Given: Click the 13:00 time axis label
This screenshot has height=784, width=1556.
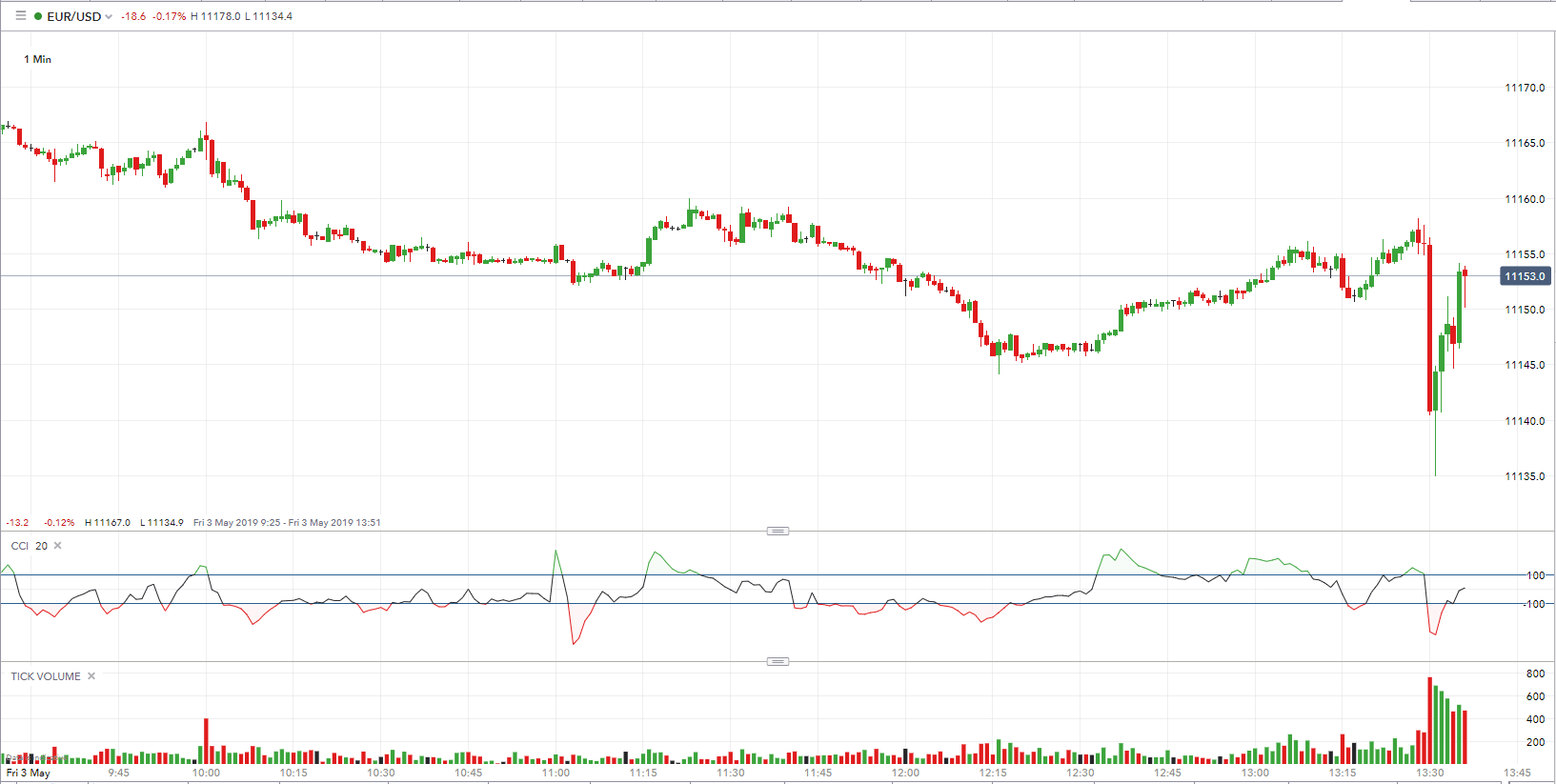Looking at the screenshot, I should pyautogui.click(x=1255, y=773).
